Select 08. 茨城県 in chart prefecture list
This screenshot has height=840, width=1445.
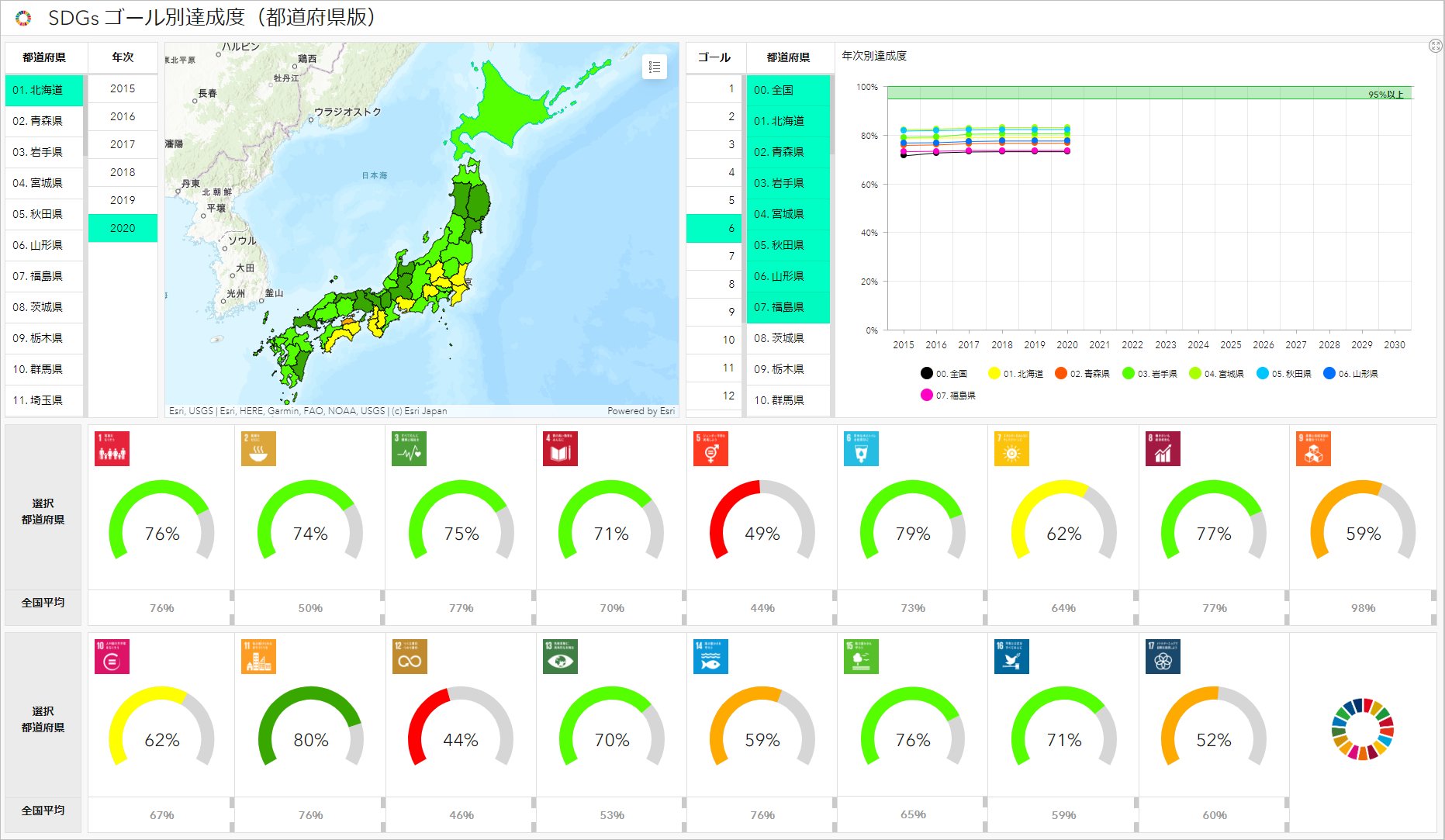(x=787, y=338)
